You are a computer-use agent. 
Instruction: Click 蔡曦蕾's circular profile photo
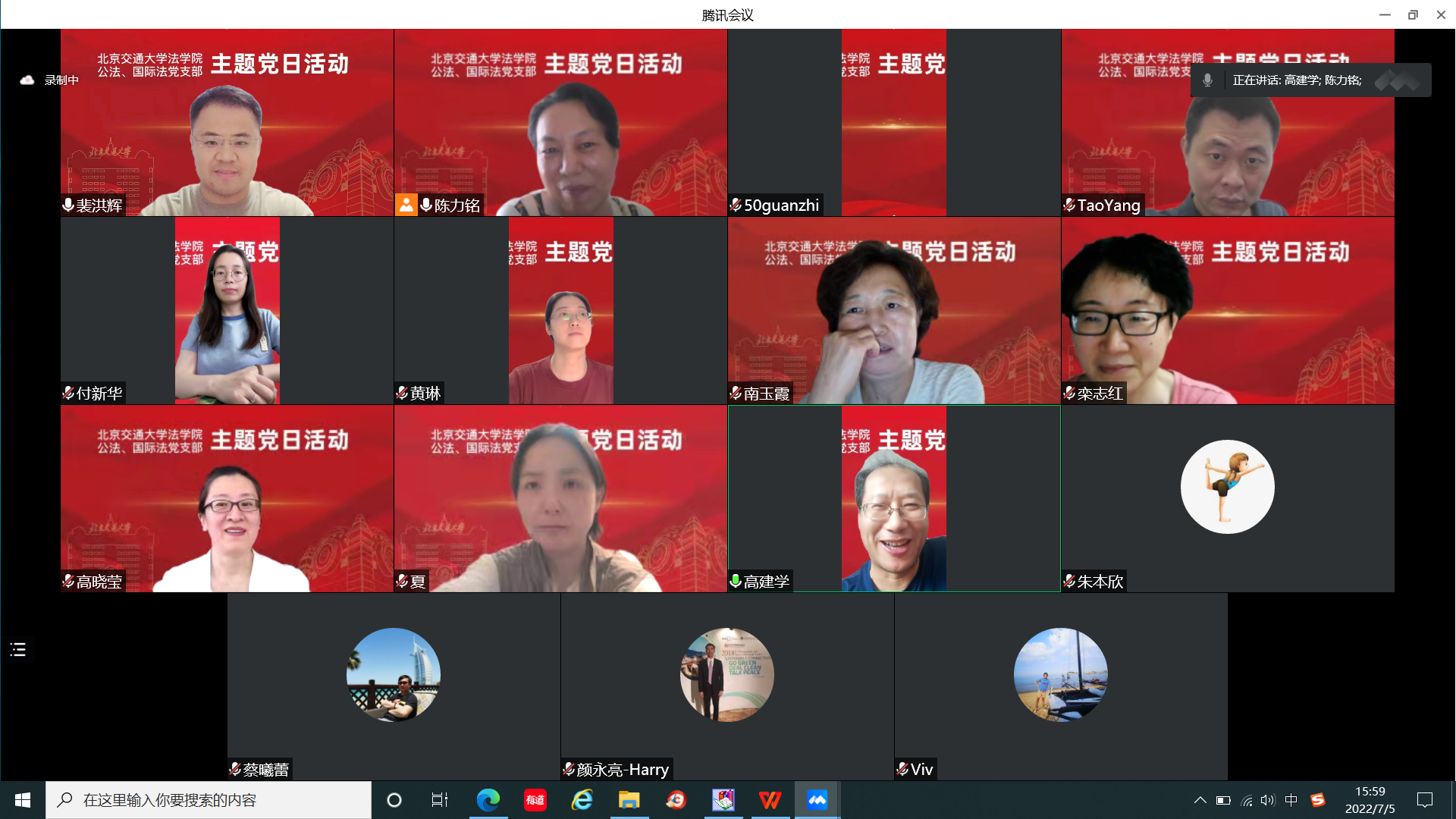tap(394, 674)
